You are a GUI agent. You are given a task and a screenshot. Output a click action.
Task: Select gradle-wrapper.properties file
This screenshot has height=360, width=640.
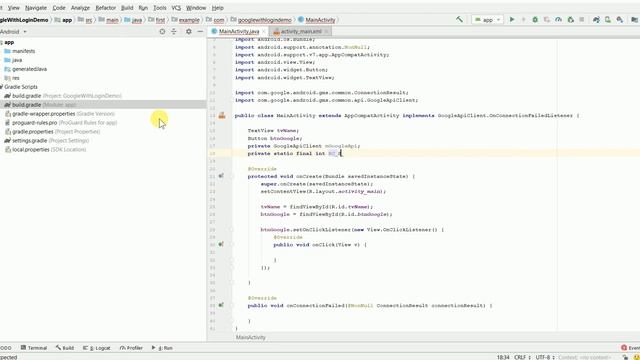[x=60, y=114]
